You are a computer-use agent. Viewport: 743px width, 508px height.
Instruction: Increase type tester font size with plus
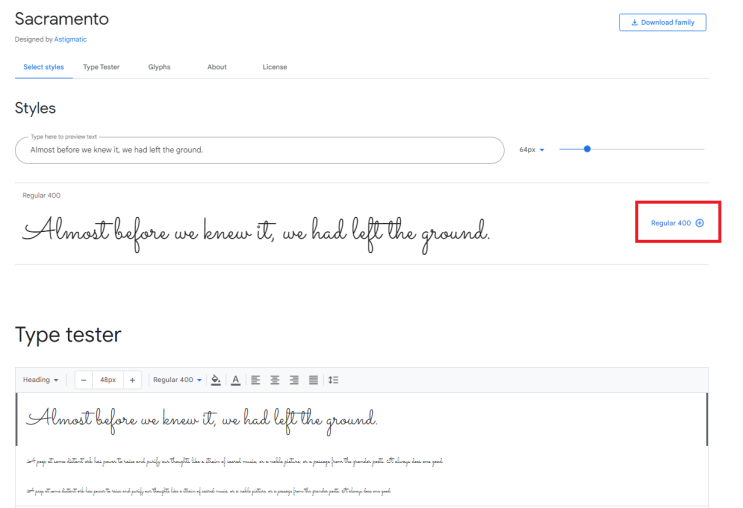(133, 380)
